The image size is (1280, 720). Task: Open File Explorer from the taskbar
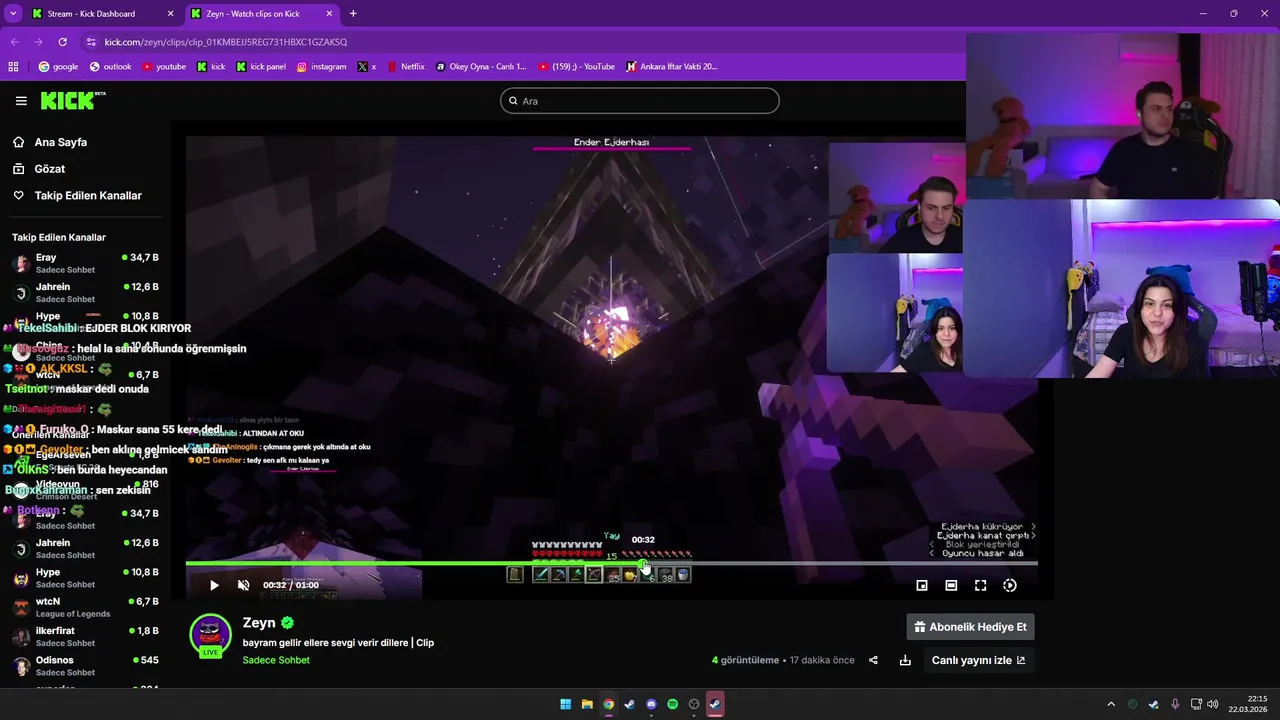[x=587, y=704]
